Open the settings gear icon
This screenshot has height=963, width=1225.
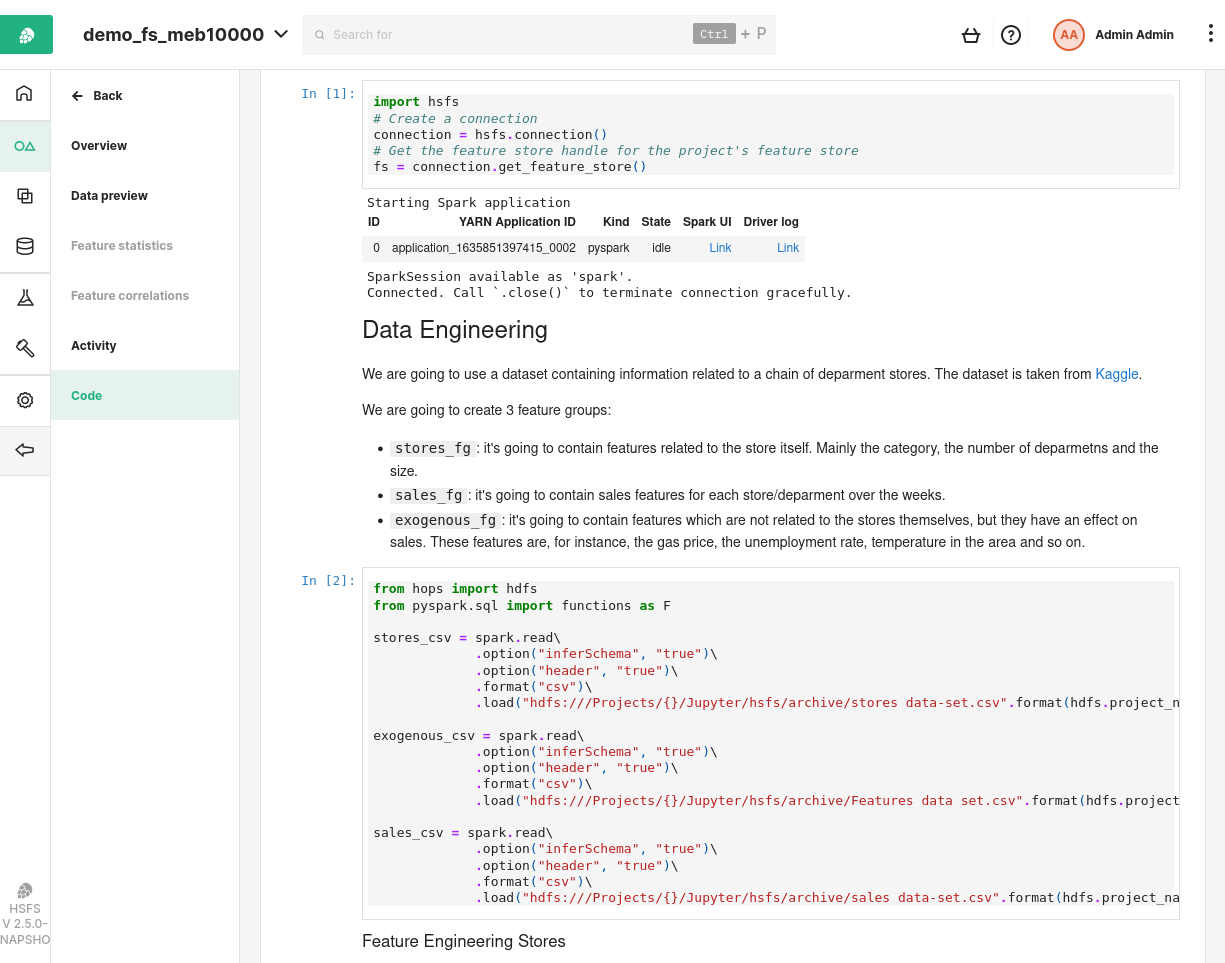(25, 399)
